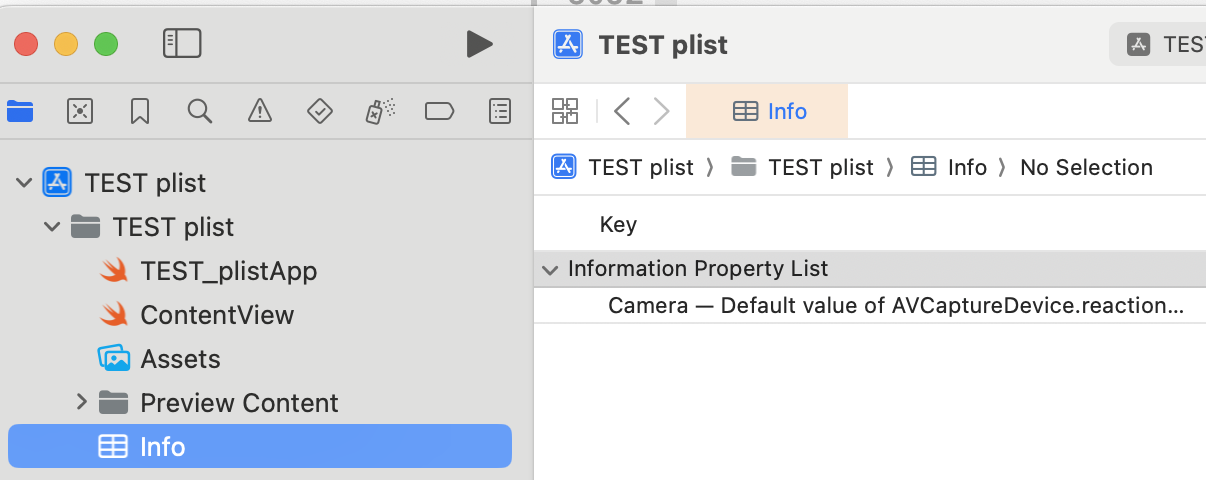Expand the Preview Content folder

[x=82, y=403]
